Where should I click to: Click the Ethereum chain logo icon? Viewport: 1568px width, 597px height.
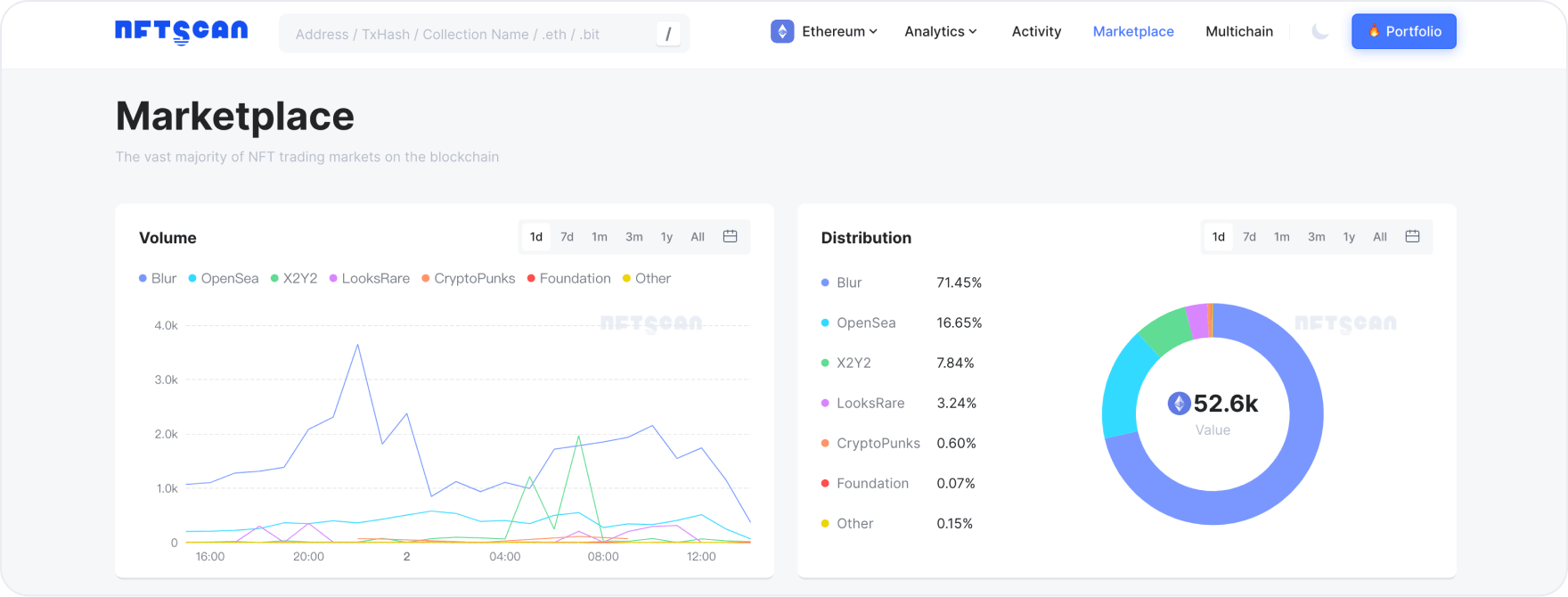(782, 32)
